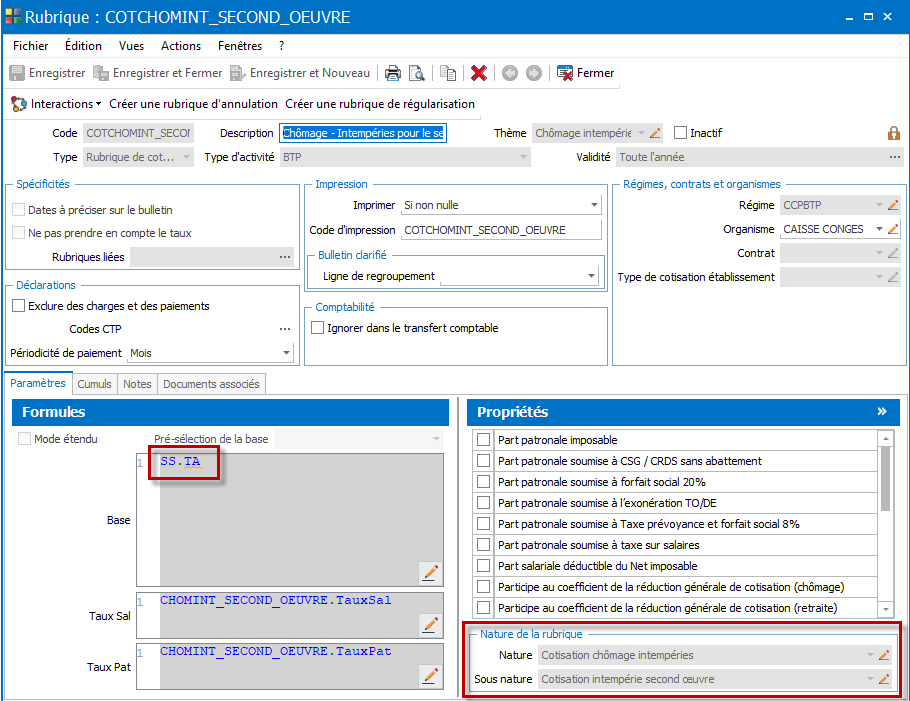
Task: Check Part patronale imposable
Action: (483, 440)
